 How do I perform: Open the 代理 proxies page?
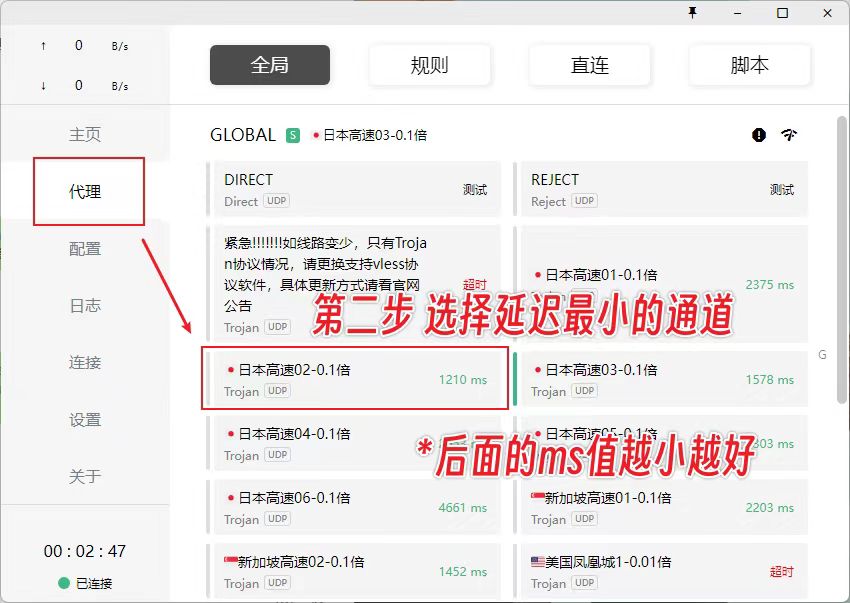pos(85,191)
